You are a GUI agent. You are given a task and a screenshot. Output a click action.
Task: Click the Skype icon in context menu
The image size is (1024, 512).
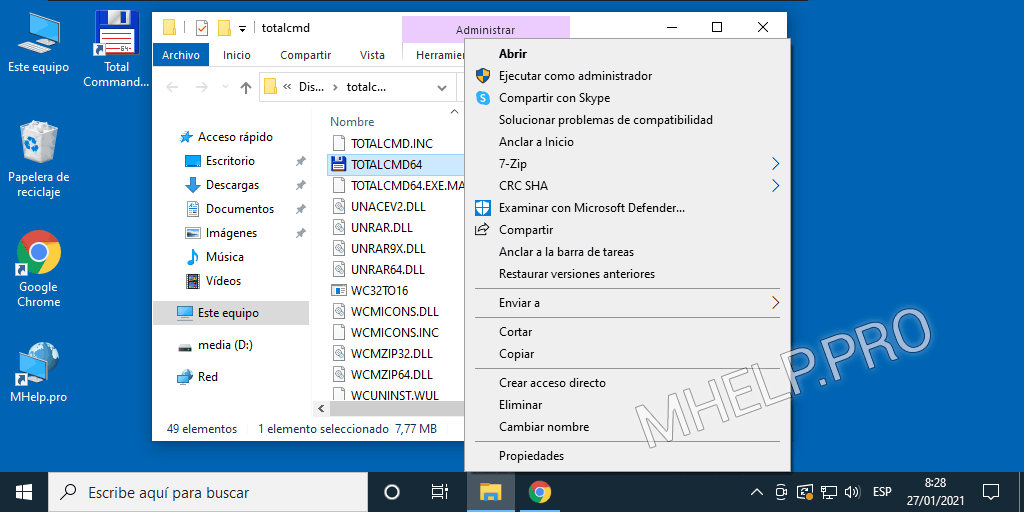pos(483,98)
